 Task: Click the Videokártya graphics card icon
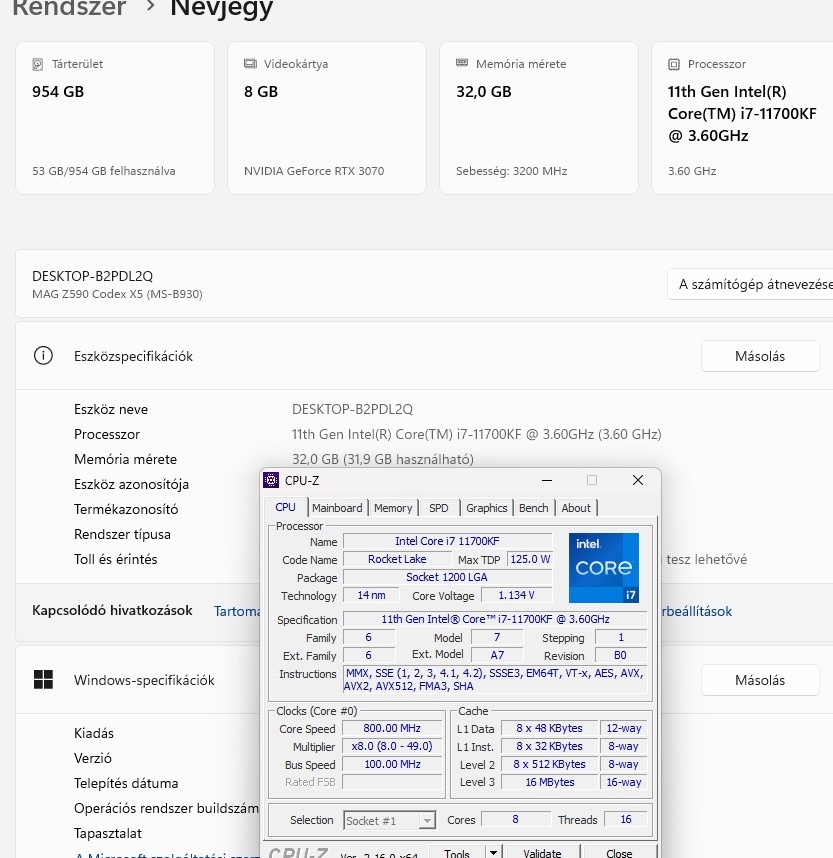[x=250, y=63]
